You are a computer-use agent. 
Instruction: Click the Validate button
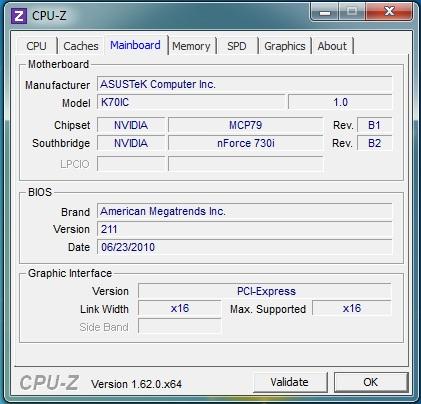pyautogui.click(x=290, y=382)
